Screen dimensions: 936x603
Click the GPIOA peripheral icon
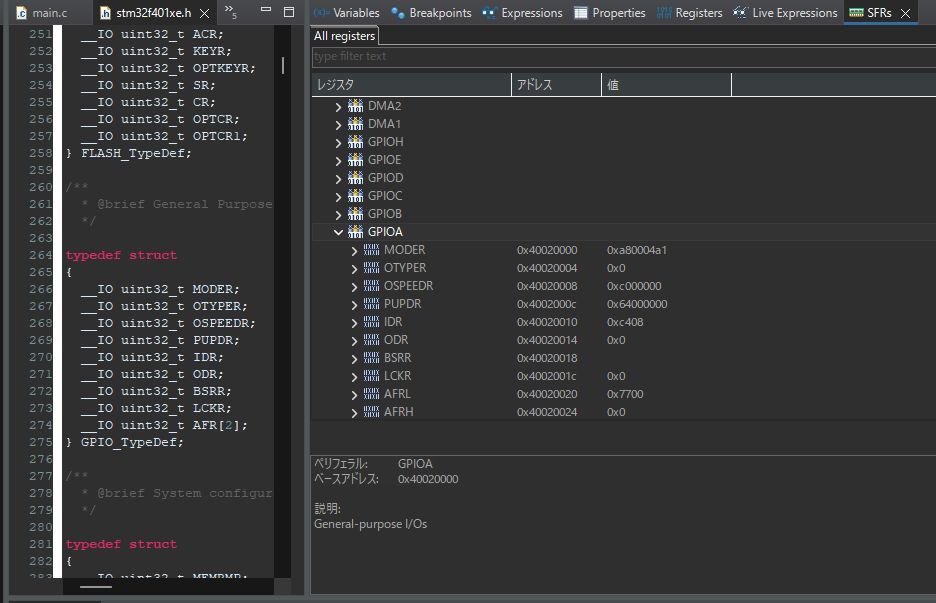click(x=357, y=231)
